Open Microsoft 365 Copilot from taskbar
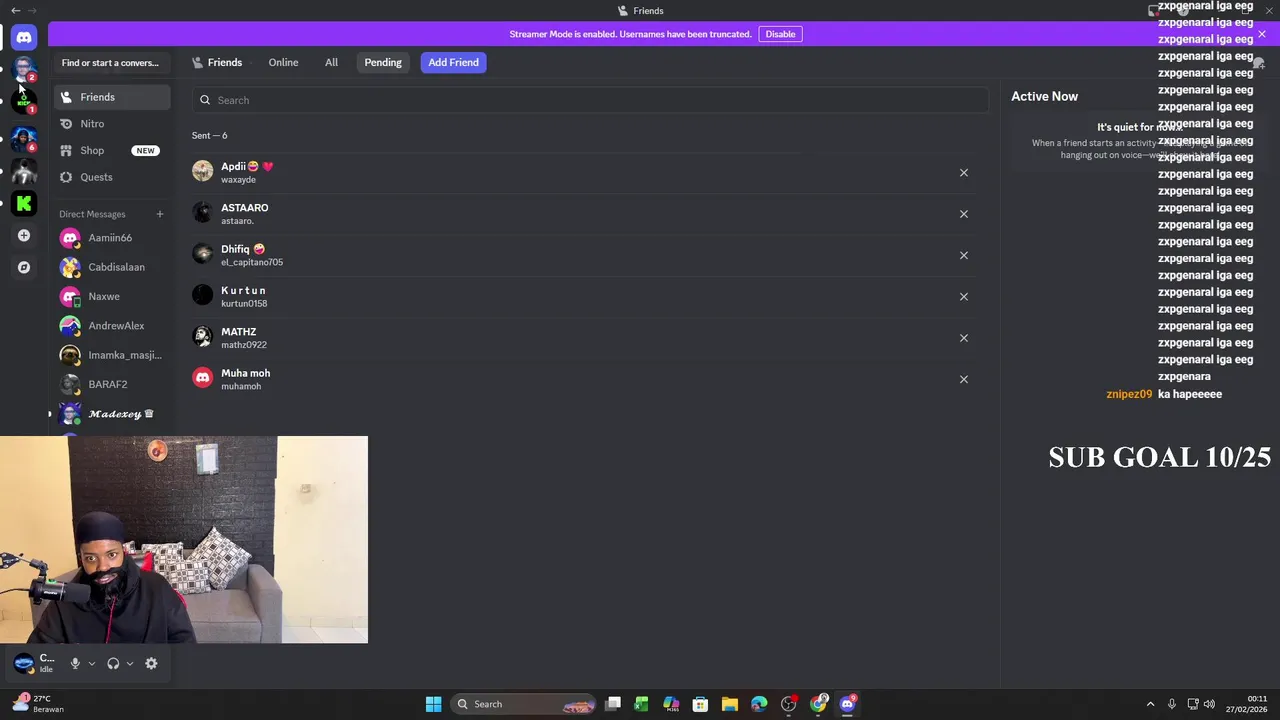The height and width of the screenshot is (720, 1280). 671,704
